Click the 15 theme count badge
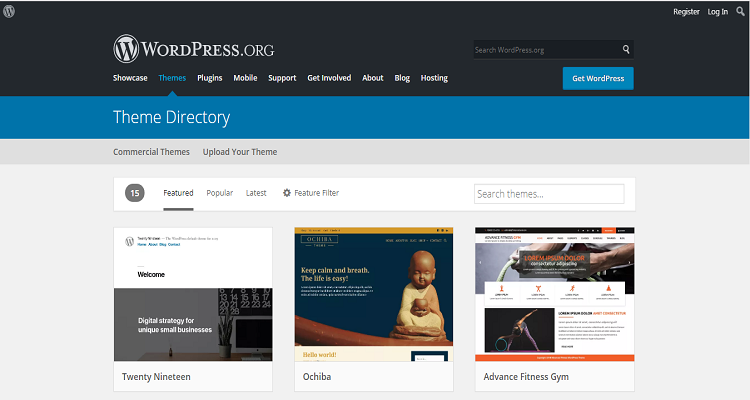This screenshot has height=400, width=750. coord(135,193)
